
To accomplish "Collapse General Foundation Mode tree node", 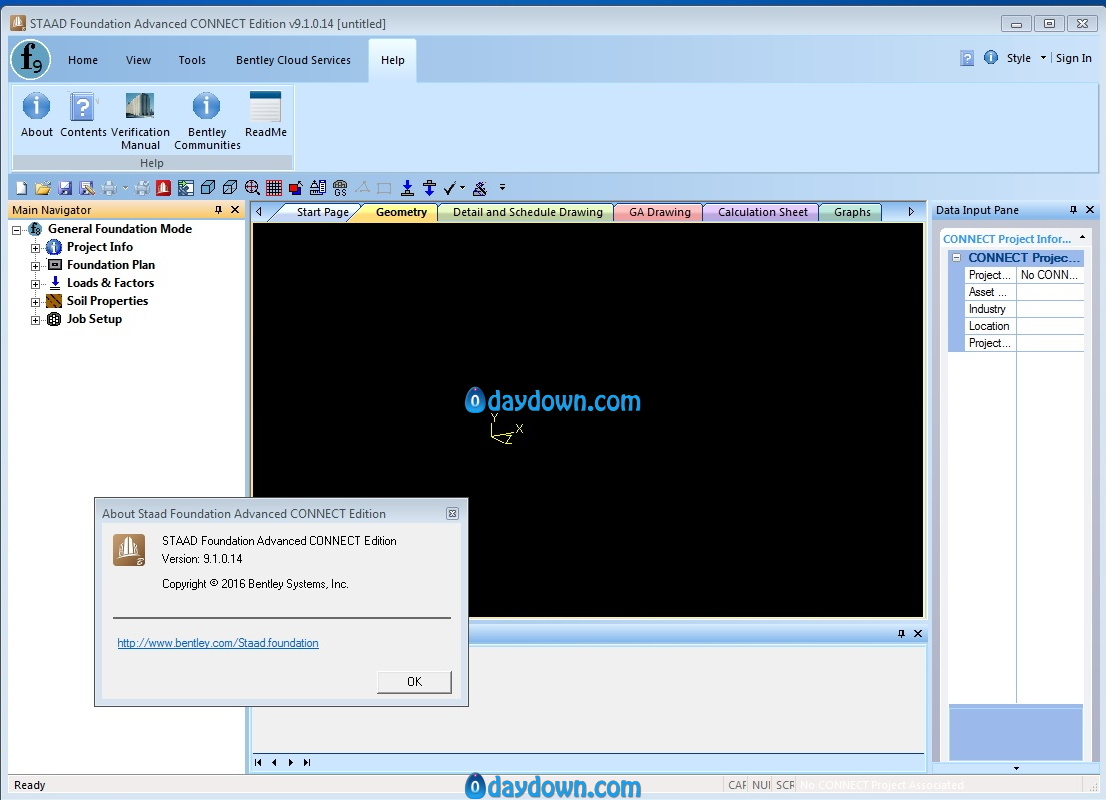I will (x=16, y=230).
